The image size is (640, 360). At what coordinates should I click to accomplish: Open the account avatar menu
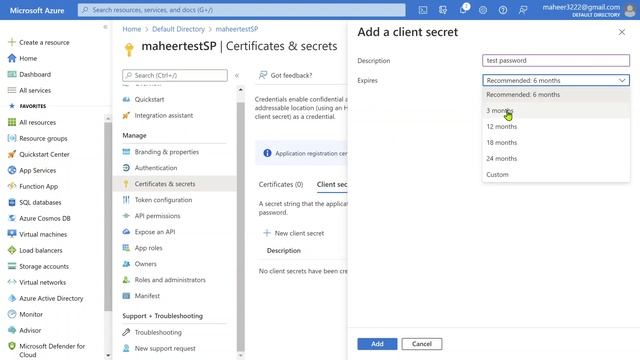tap(630, 10)
